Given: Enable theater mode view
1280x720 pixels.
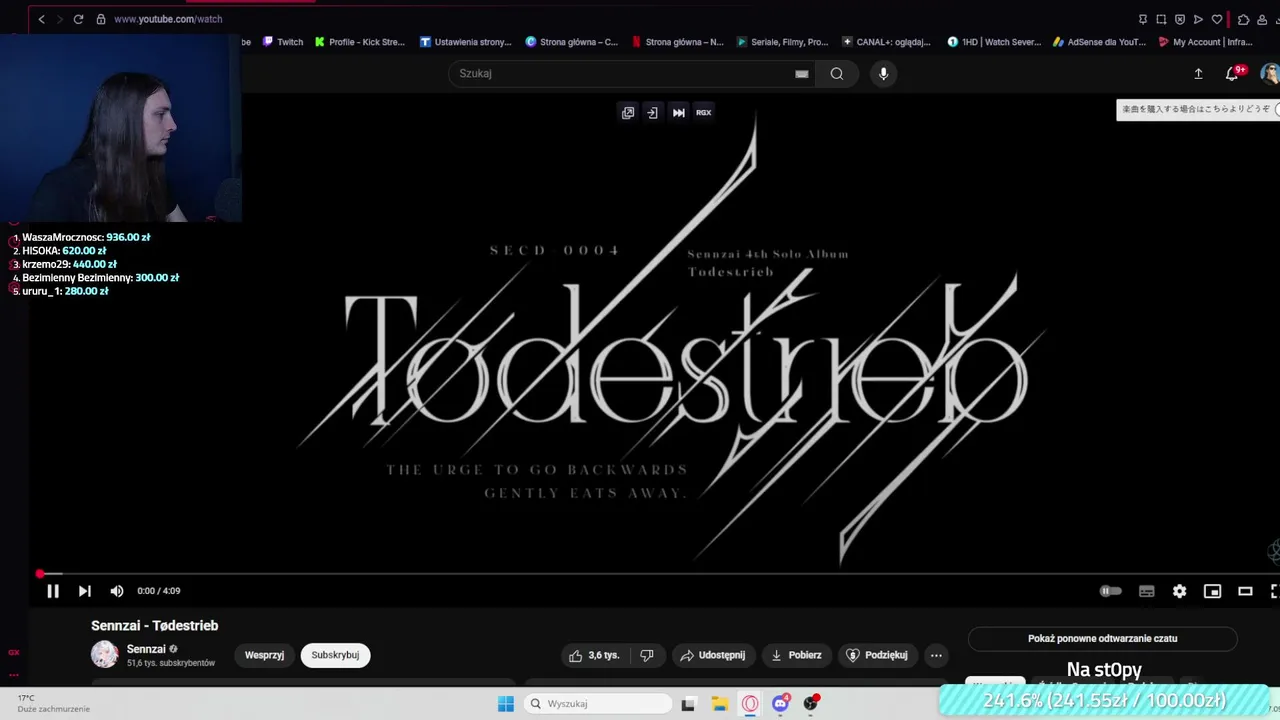Looking at the screenshot, I should coord(1245,591).
